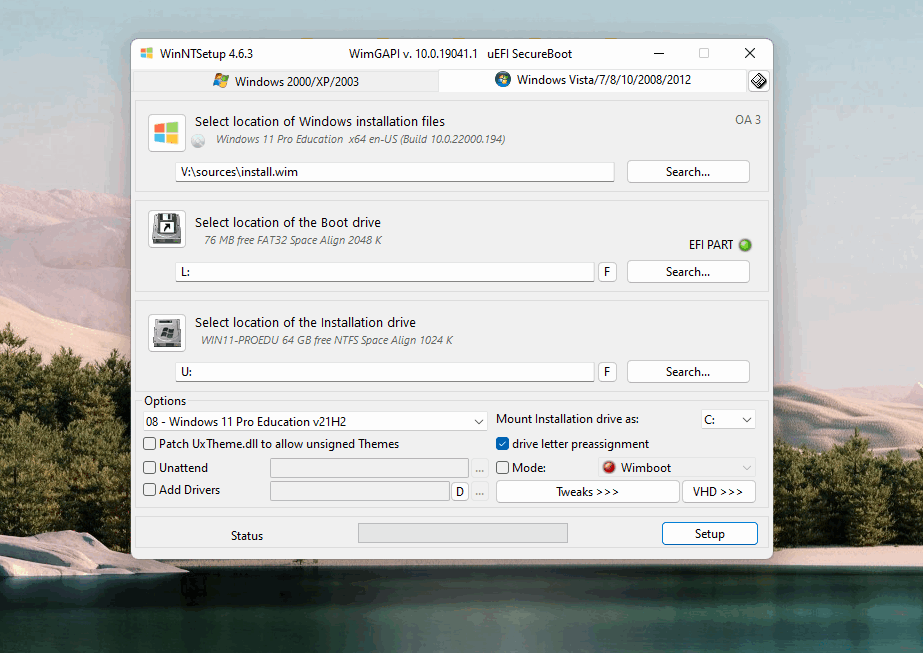Open the Windows edition dropdown
The image size is (923, 653).
(x=315, y=422)
